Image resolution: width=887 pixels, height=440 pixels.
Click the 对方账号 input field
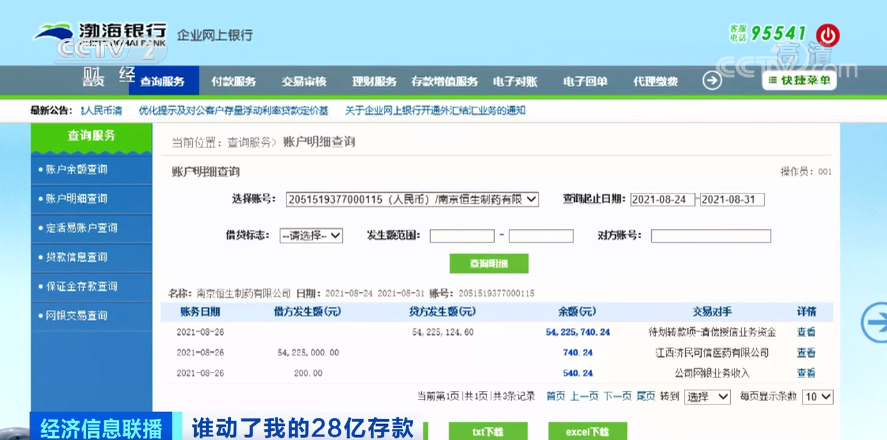[711, 236]
